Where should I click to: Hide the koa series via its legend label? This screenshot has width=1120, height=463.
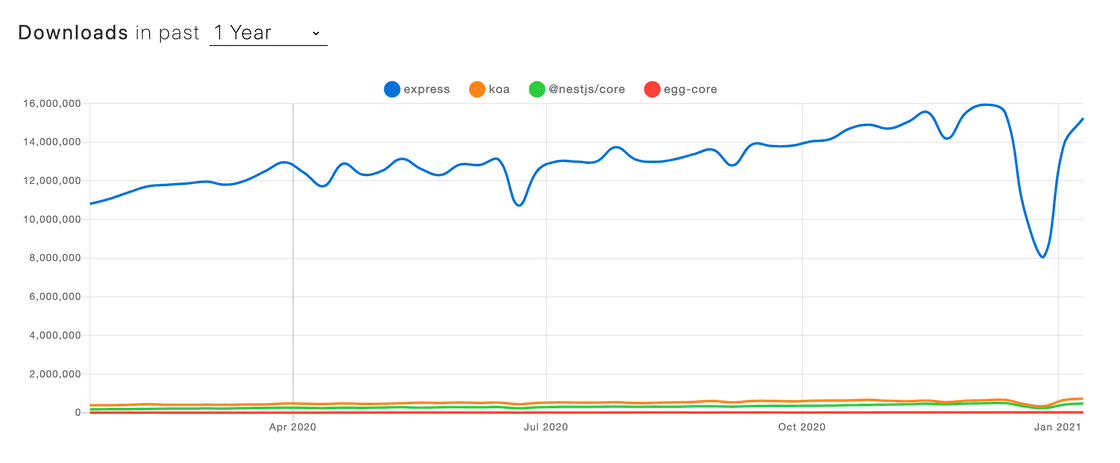(499, 89)
